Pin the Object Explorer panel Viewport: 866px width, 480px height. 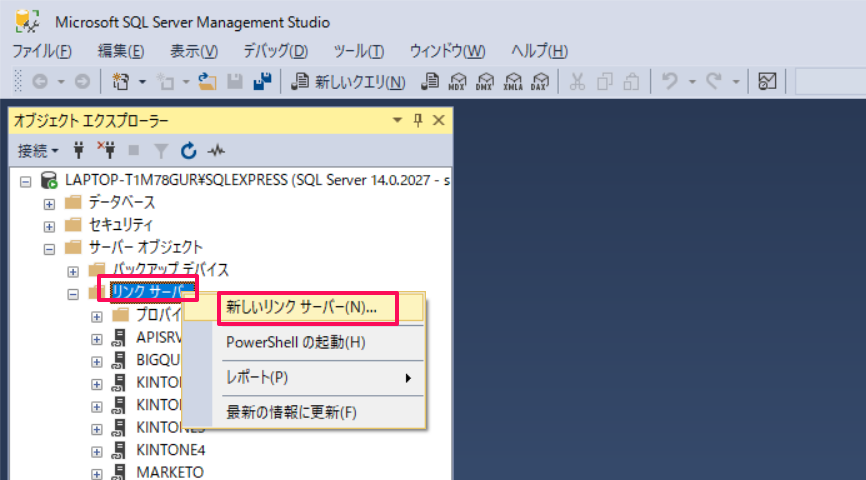click(418, 120)
